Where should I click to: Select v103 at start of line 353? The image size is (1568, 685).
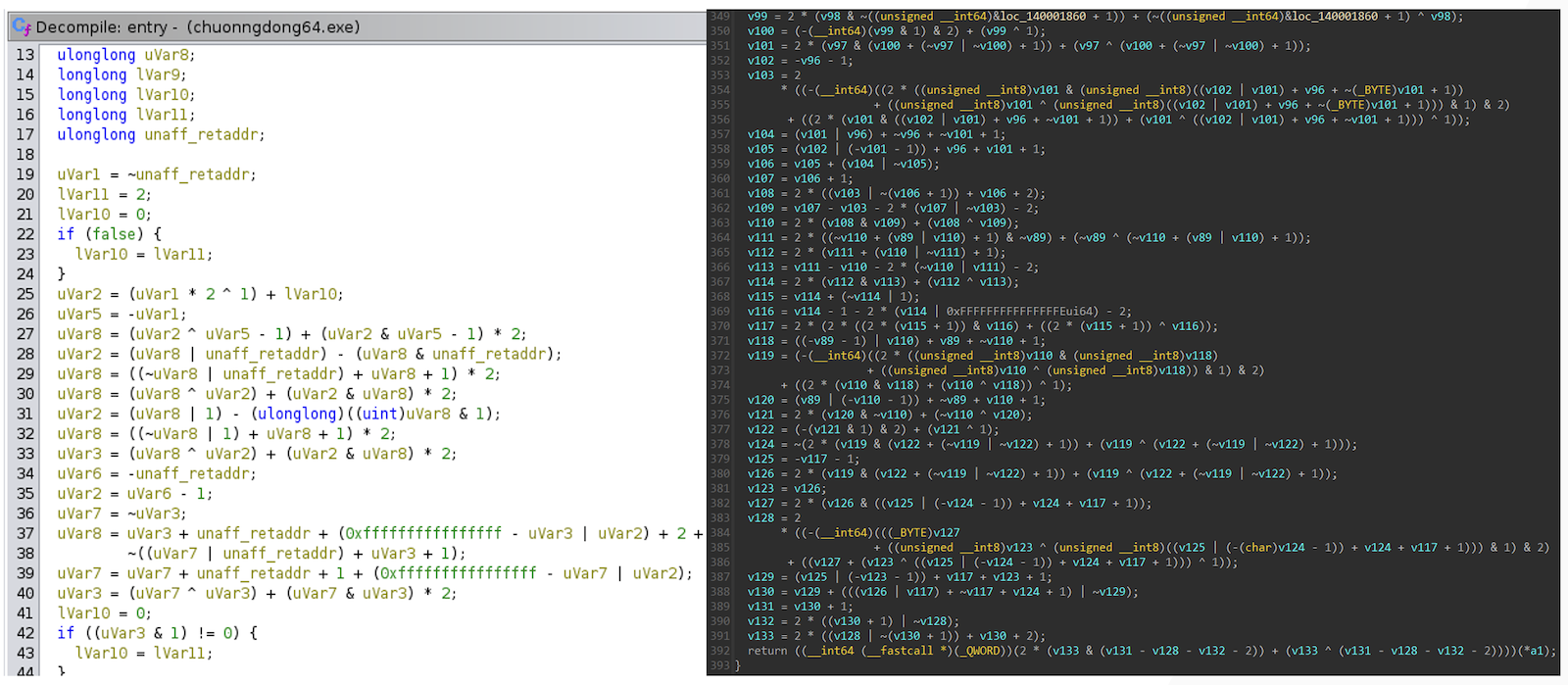pos(760,75)
